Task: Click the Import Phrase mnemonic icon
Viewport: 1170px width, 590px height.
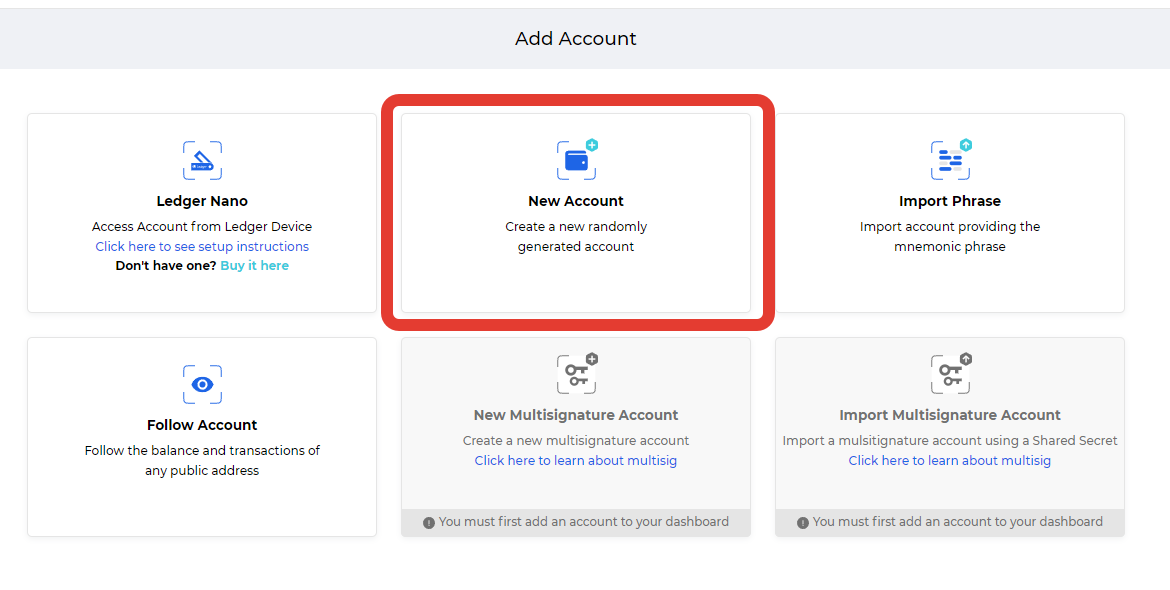Action: [951, 160]
